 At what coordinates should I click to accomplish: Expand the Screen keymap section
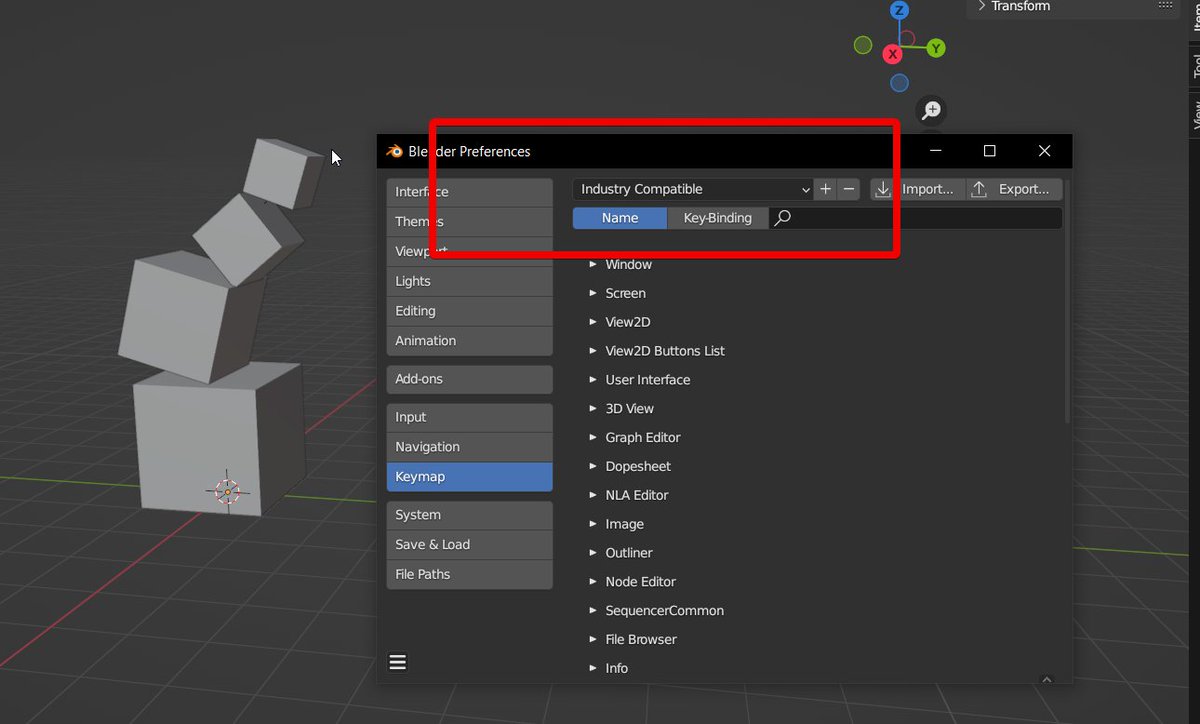pyautogui.click(x=593, y=293)
